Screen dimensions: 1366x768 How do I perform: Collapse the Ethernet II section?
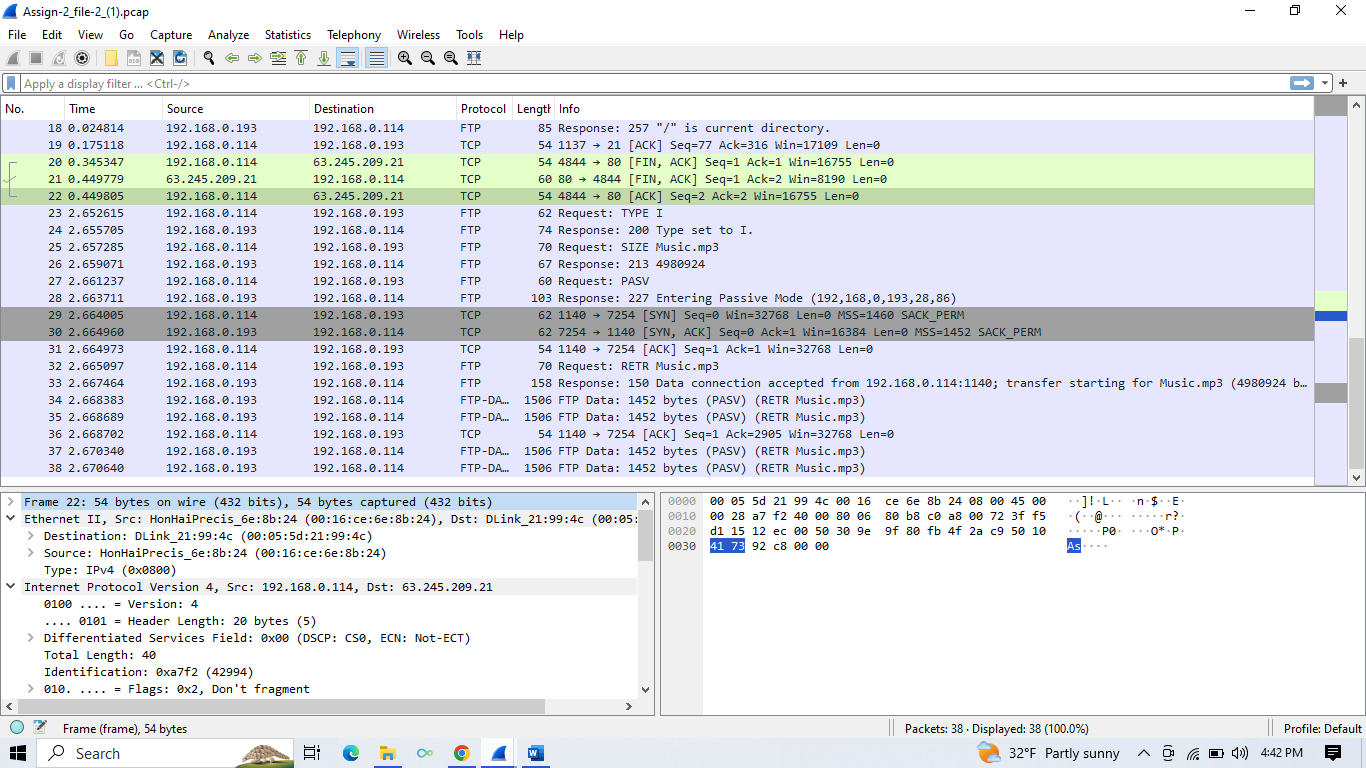click(x=11, y=519)
